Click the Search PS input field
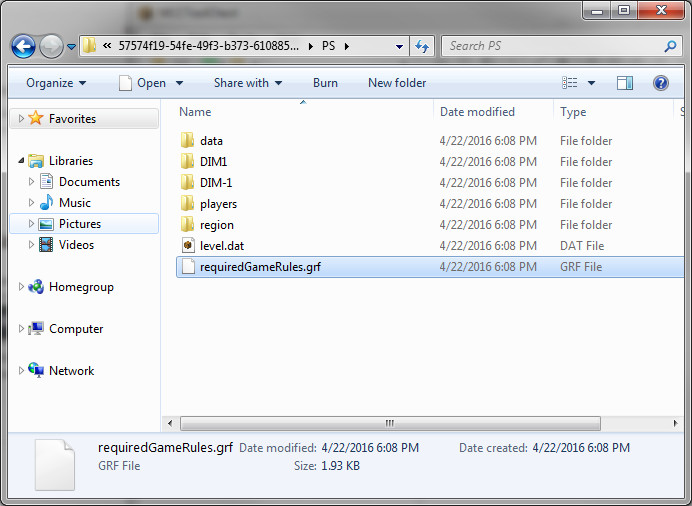Image resolution: width=692 pixels, height=506 pixels. tap(552, 46)
